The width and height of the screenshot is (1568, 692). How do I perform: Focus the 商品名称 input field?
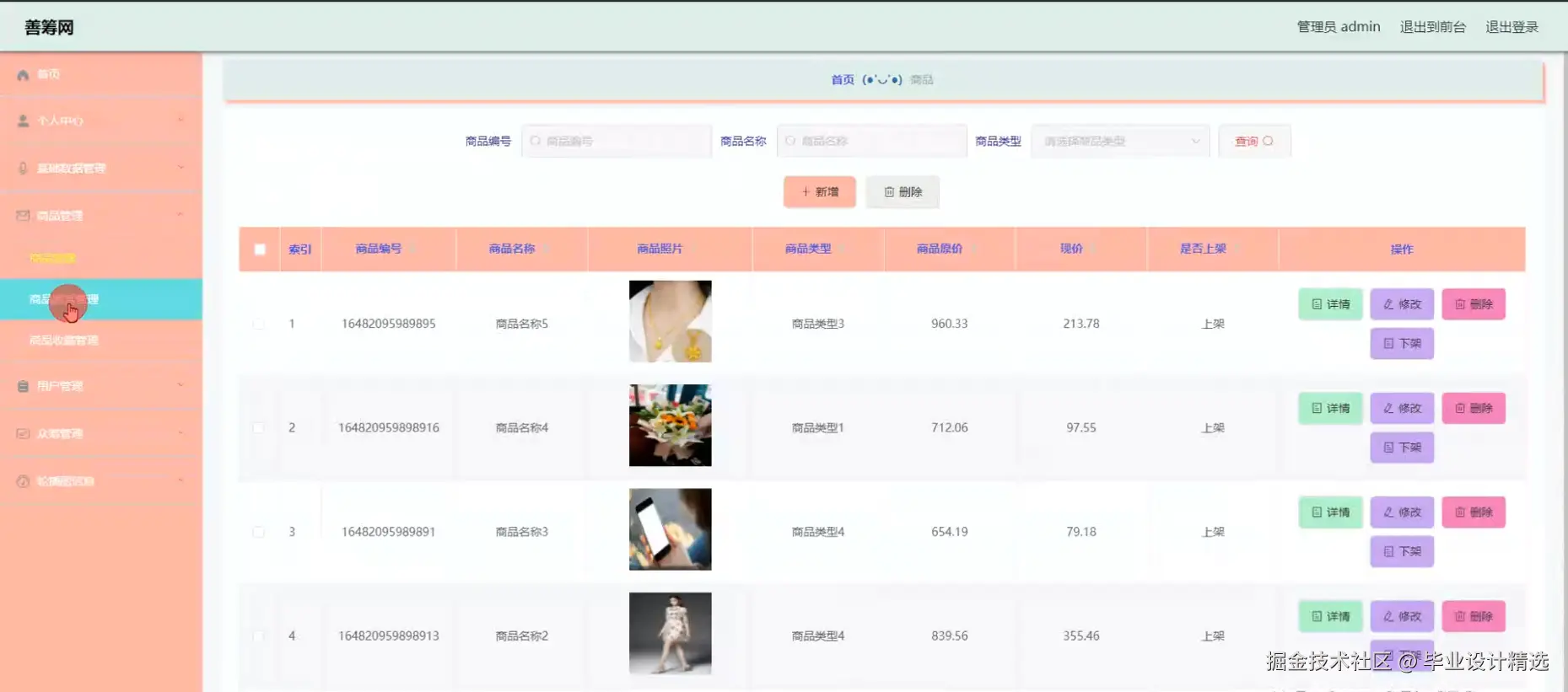(871, 142)
